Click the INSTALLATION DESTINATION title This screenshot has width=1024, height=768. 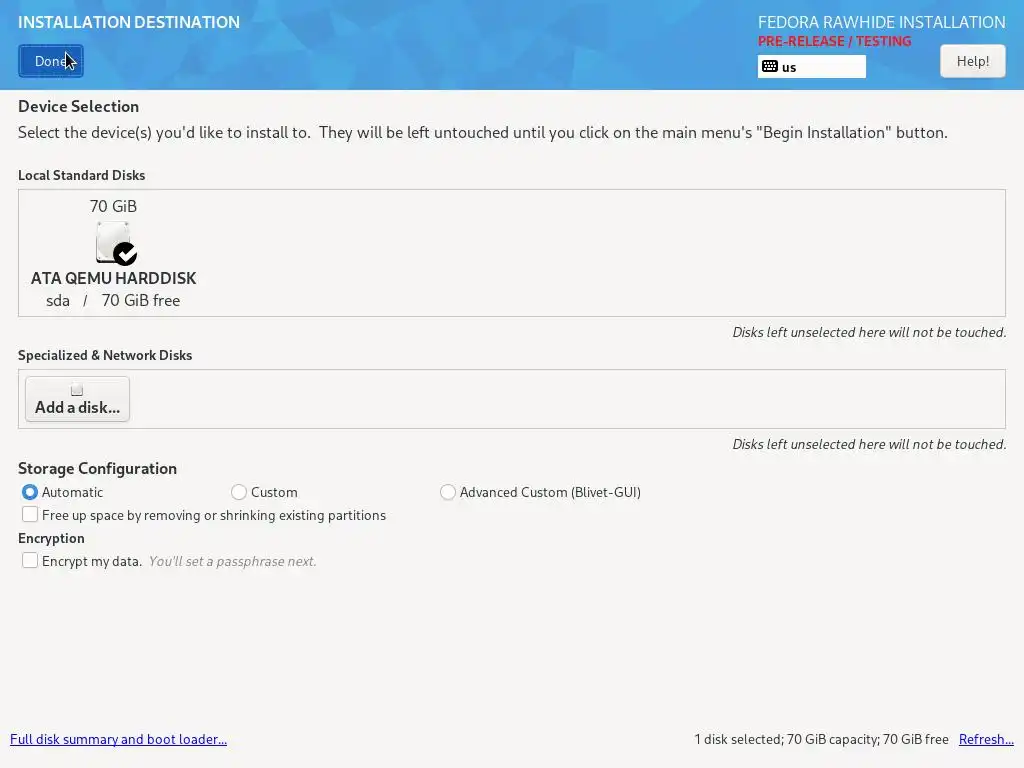(x=129, y=22)
